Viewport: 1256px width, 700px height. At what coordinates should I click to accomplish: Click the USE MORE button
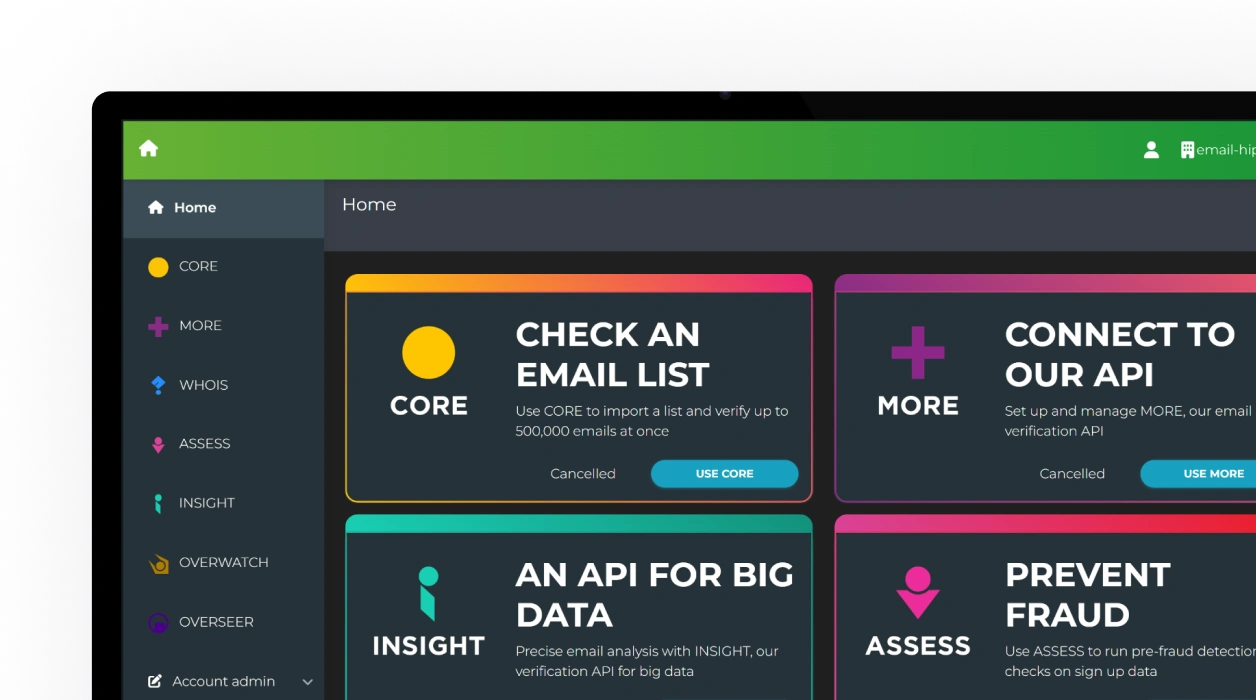pyautogui.click(x=1198, y=474)
